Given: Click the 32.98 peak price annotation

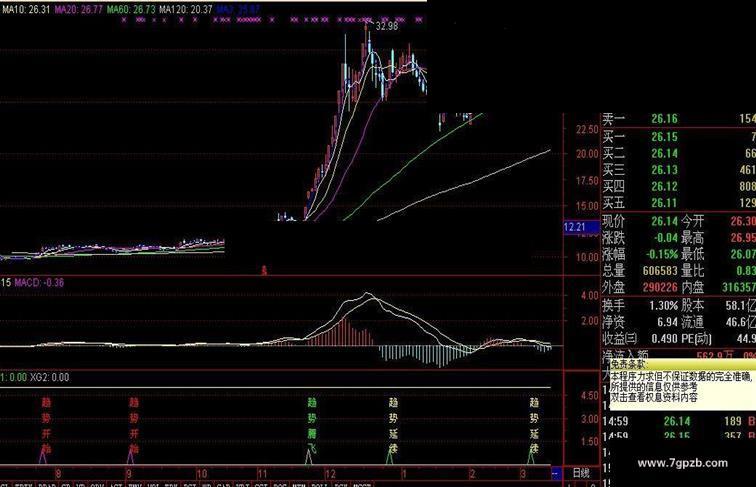Looking at the screenshot, I should (x=387, y=26).
